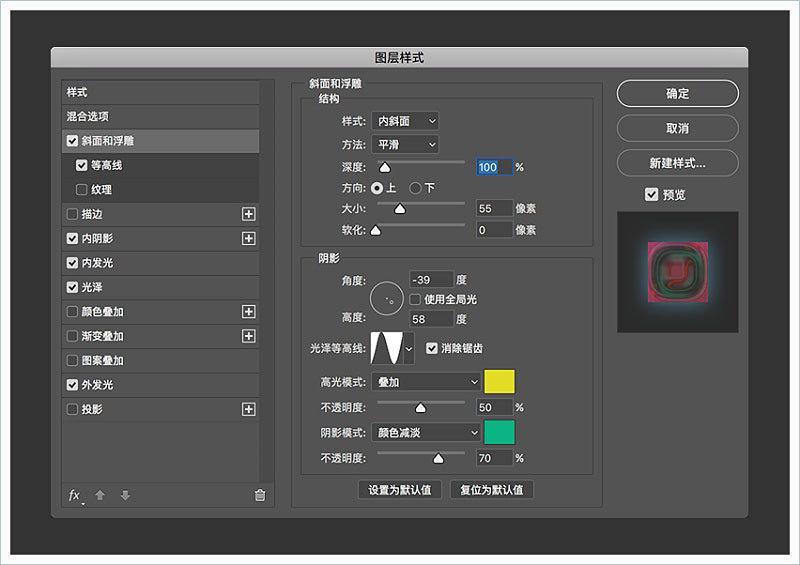Click the 高度 field showing 58
800x565 pixels.
[431, 319]
